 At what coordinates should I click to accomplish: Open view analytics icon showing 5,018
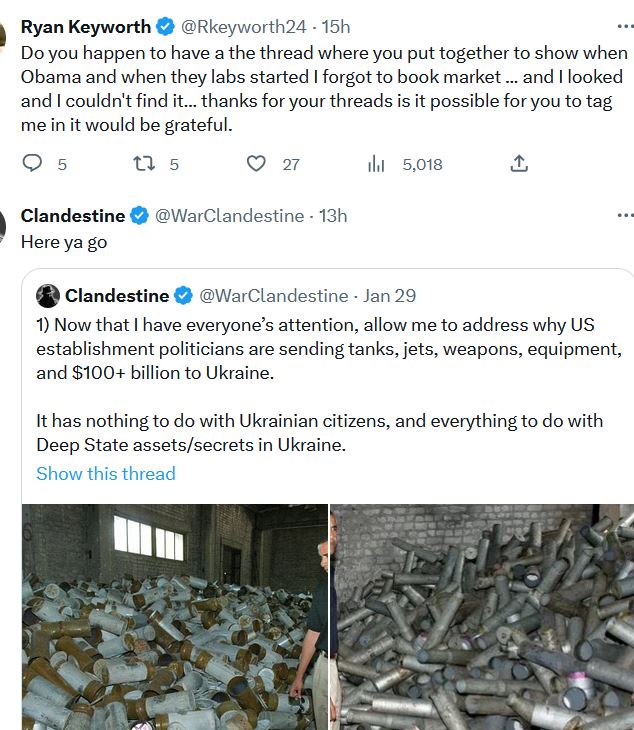coord(377,164)
